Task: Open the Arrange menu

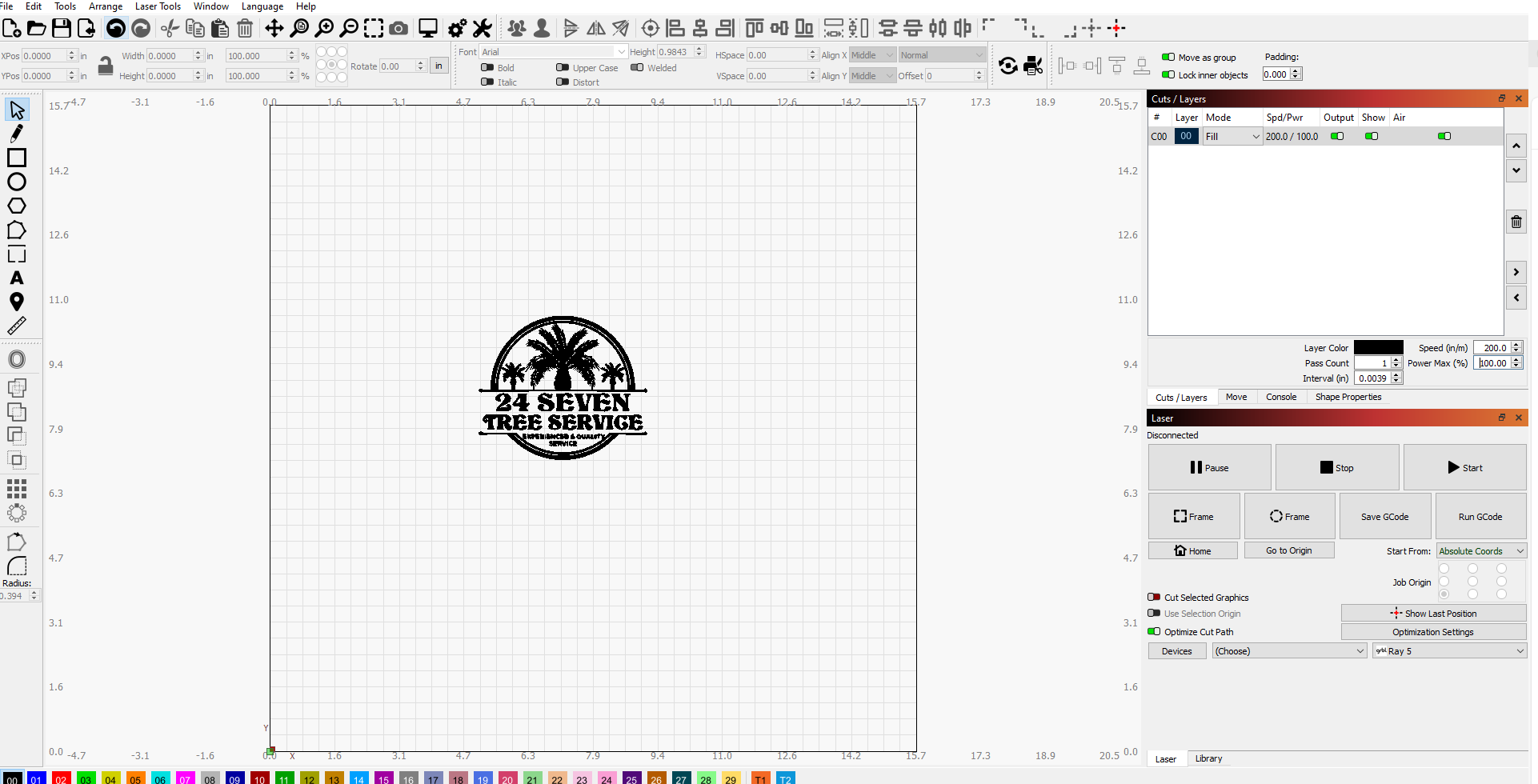Action: point(106,6)
